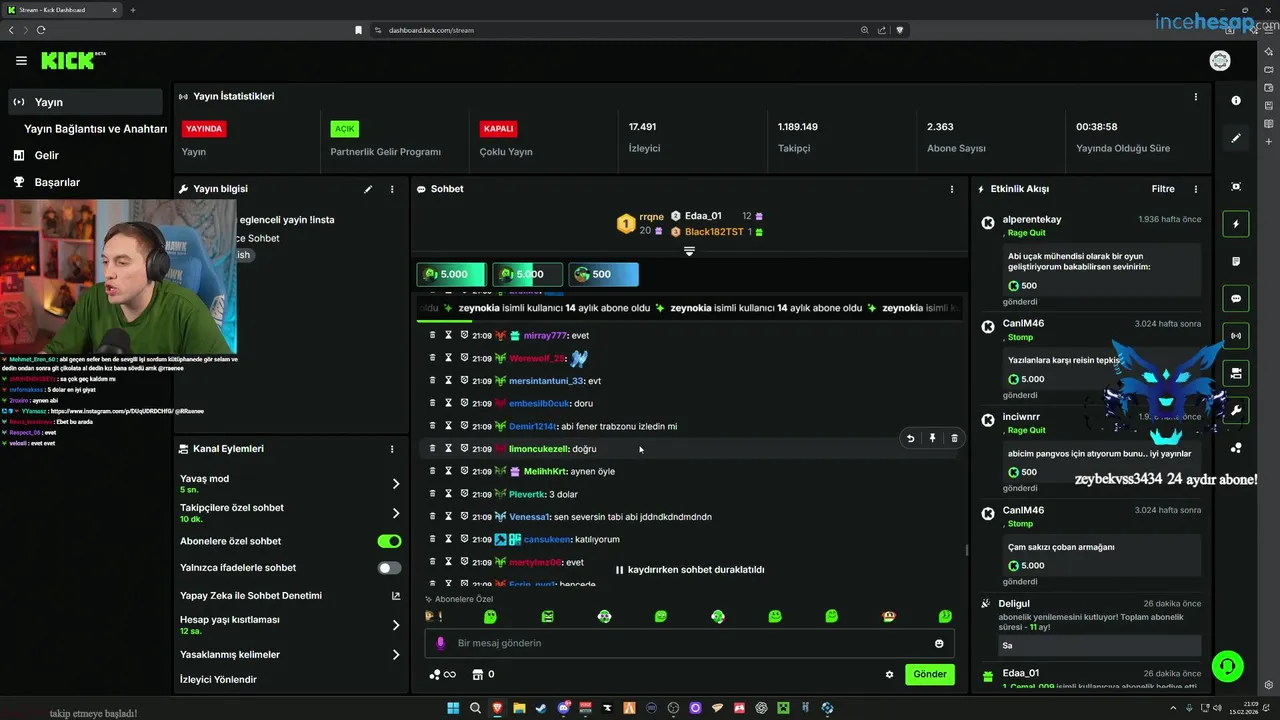
Task: Open the Windows Start menu
Action: pyautogui.click(x=453, y=708)
